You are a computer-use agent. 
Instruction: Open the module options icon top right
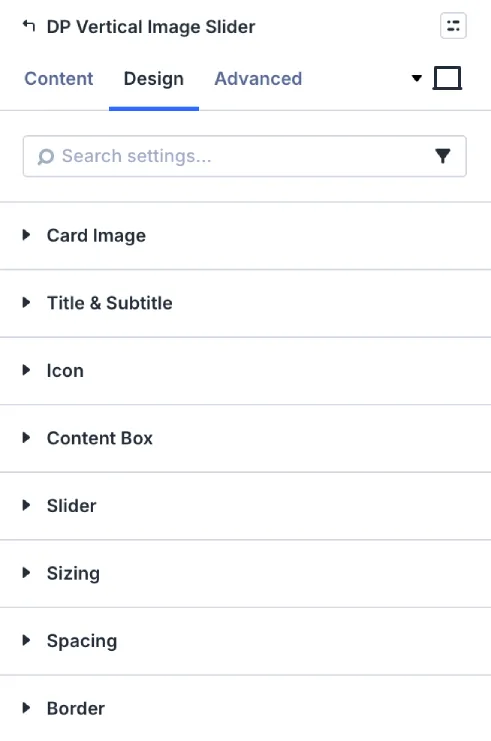pos(453,26)
